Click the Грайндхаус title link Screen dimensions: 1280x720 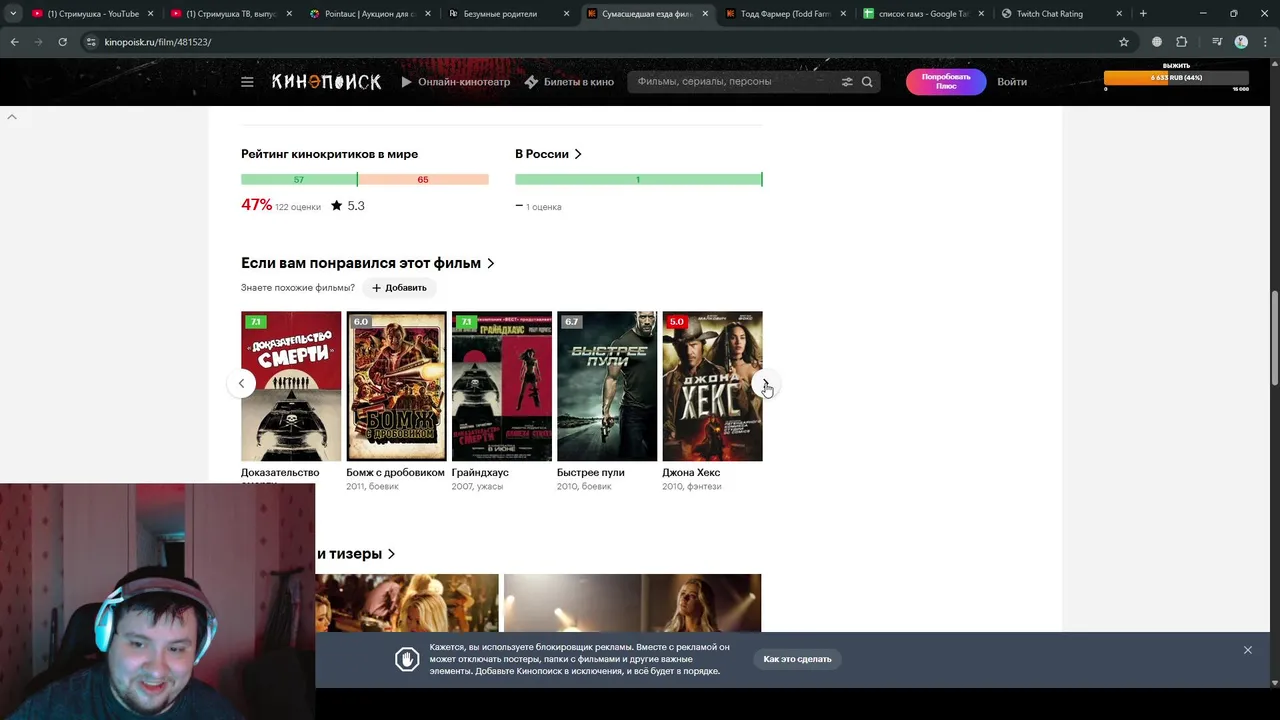480,472
